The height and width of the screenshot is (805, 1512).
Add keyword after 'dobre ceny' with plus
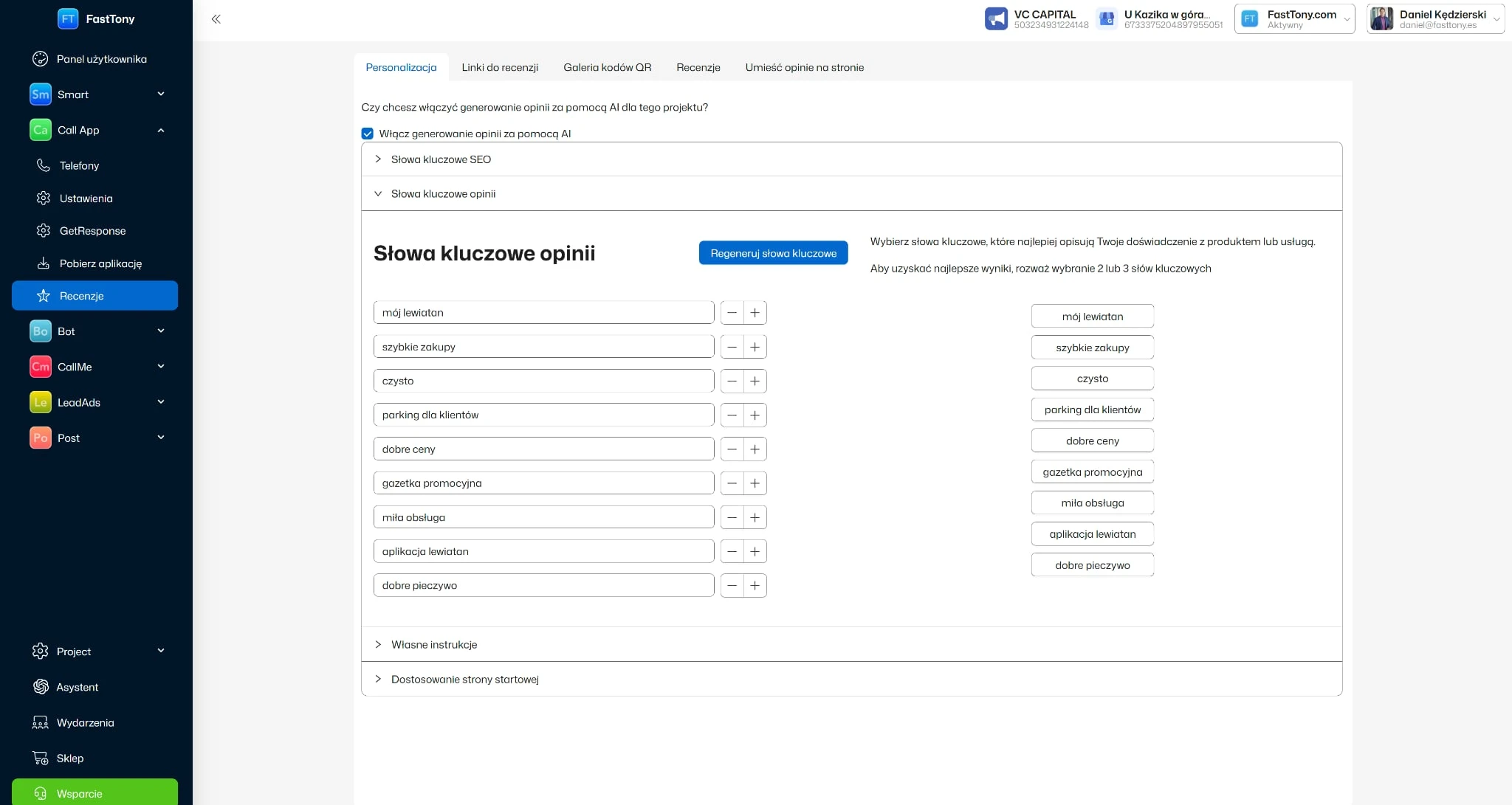coord(755,449)
